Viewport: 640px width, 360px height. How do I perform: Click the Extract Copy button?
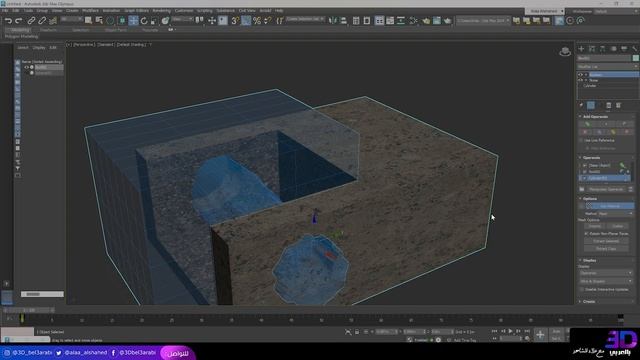click(x=606, y=249)
